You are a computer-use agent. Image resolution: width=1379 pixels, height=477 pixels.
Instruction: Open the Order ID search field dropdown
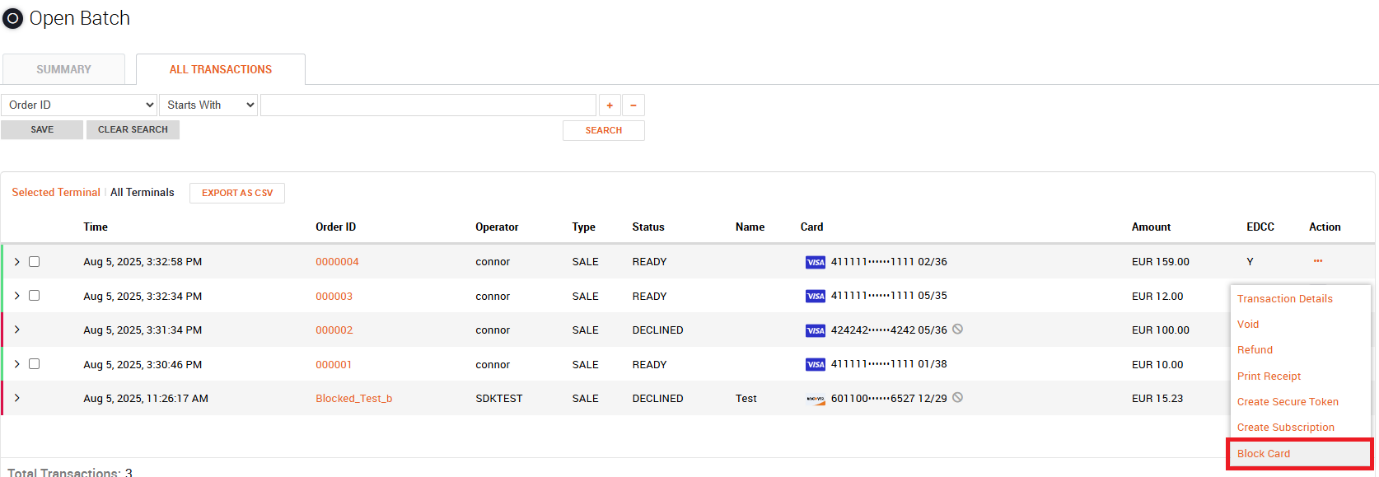click(x=79, y=105)
